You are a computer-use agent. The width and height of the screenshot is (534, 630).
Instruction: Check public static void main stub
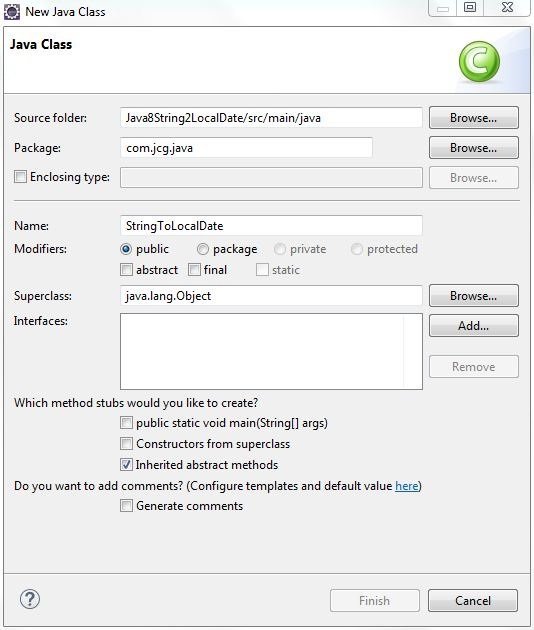coord(126,423)
